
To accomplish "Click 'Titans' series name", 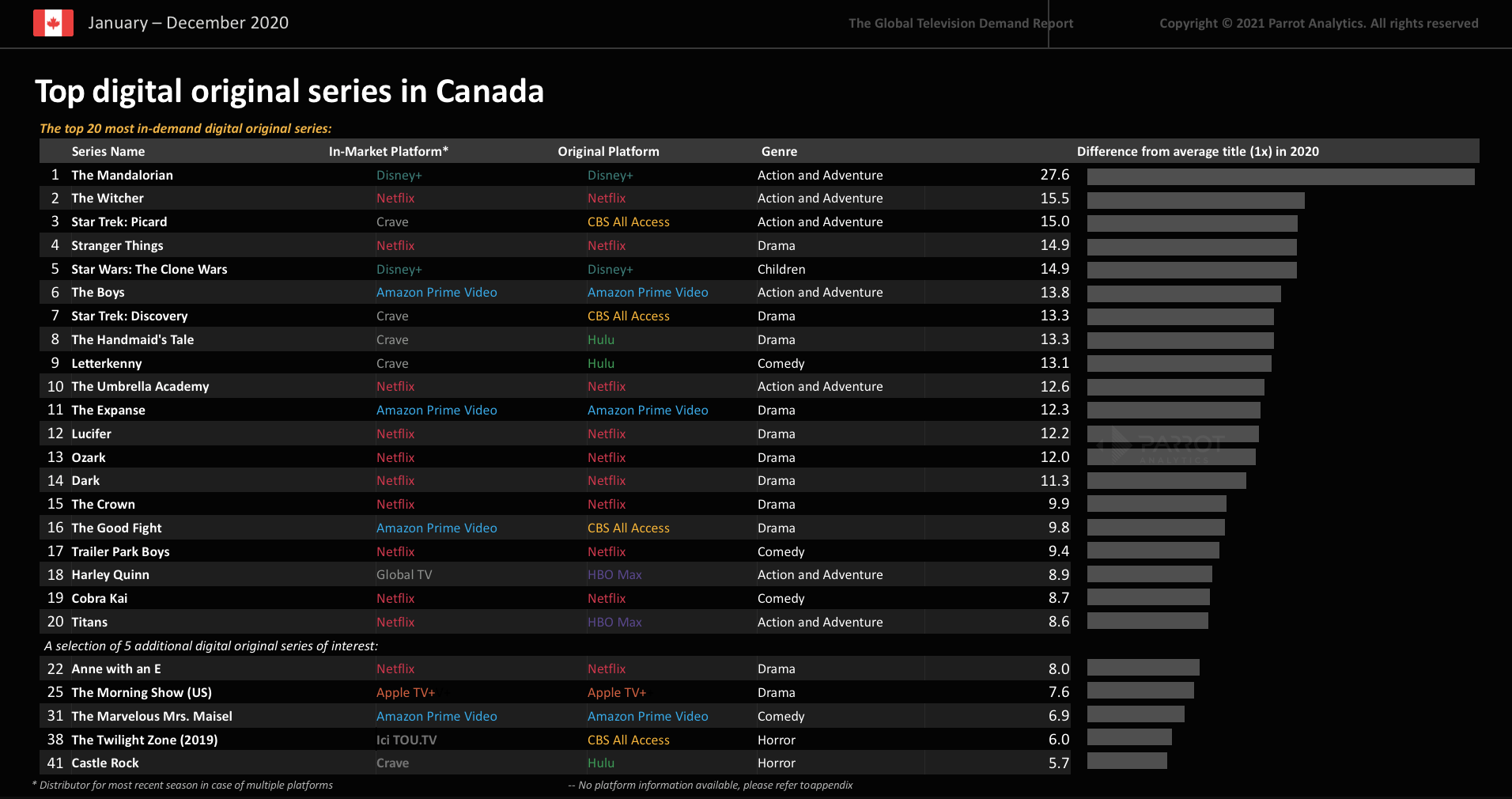I will coord(89,622).
